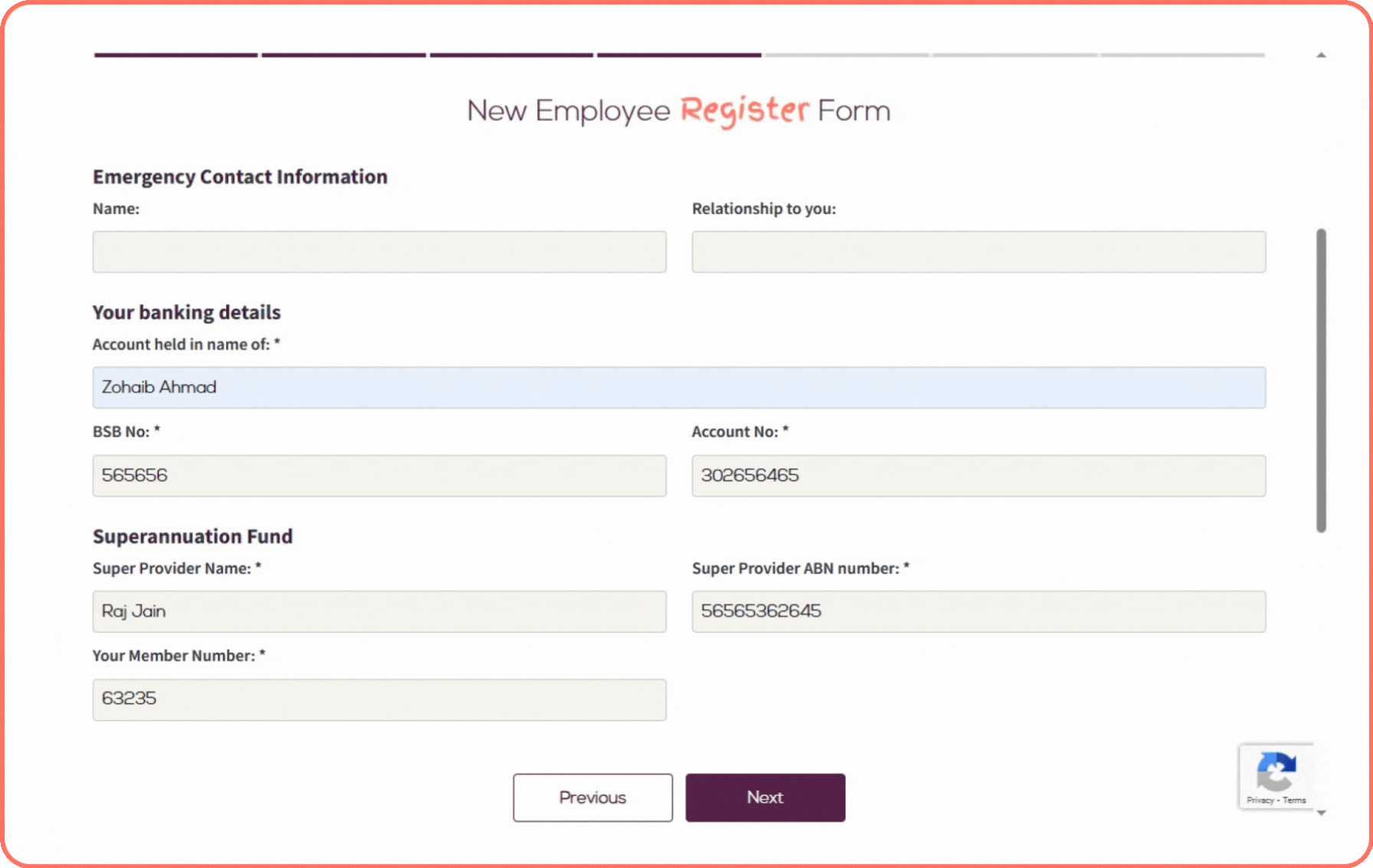Select the Account held in name field
The image size is (1373, 868).
[x=679, y=388]
